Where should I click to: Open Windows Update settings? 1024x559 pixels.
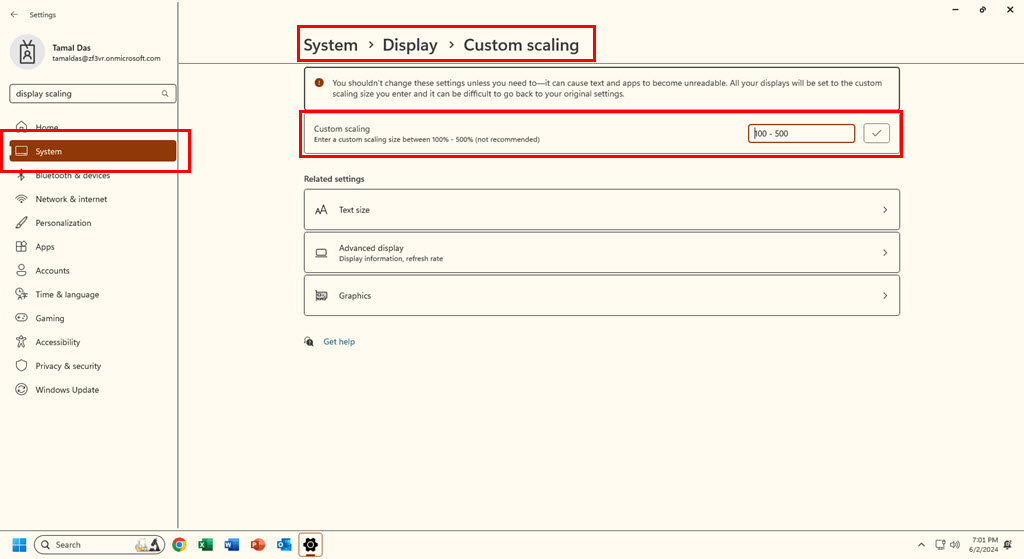(x=93, y=390)
